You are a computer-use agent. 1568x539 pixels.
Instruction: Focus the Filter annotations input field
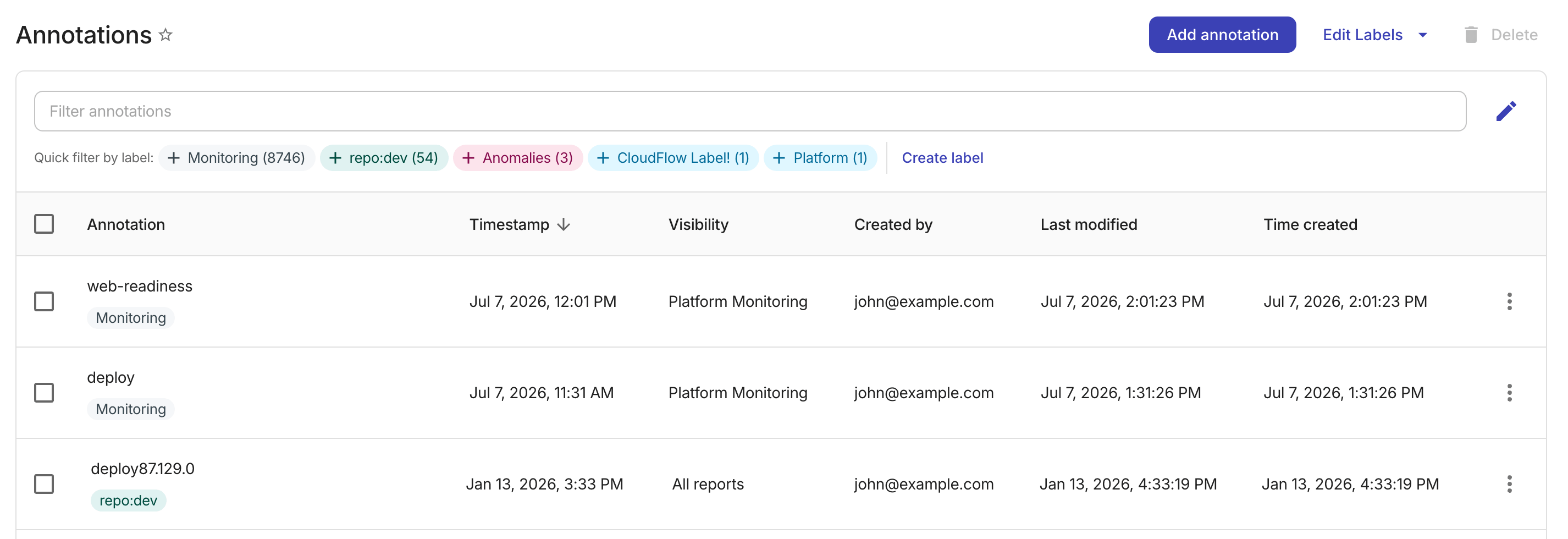(750, 111)
